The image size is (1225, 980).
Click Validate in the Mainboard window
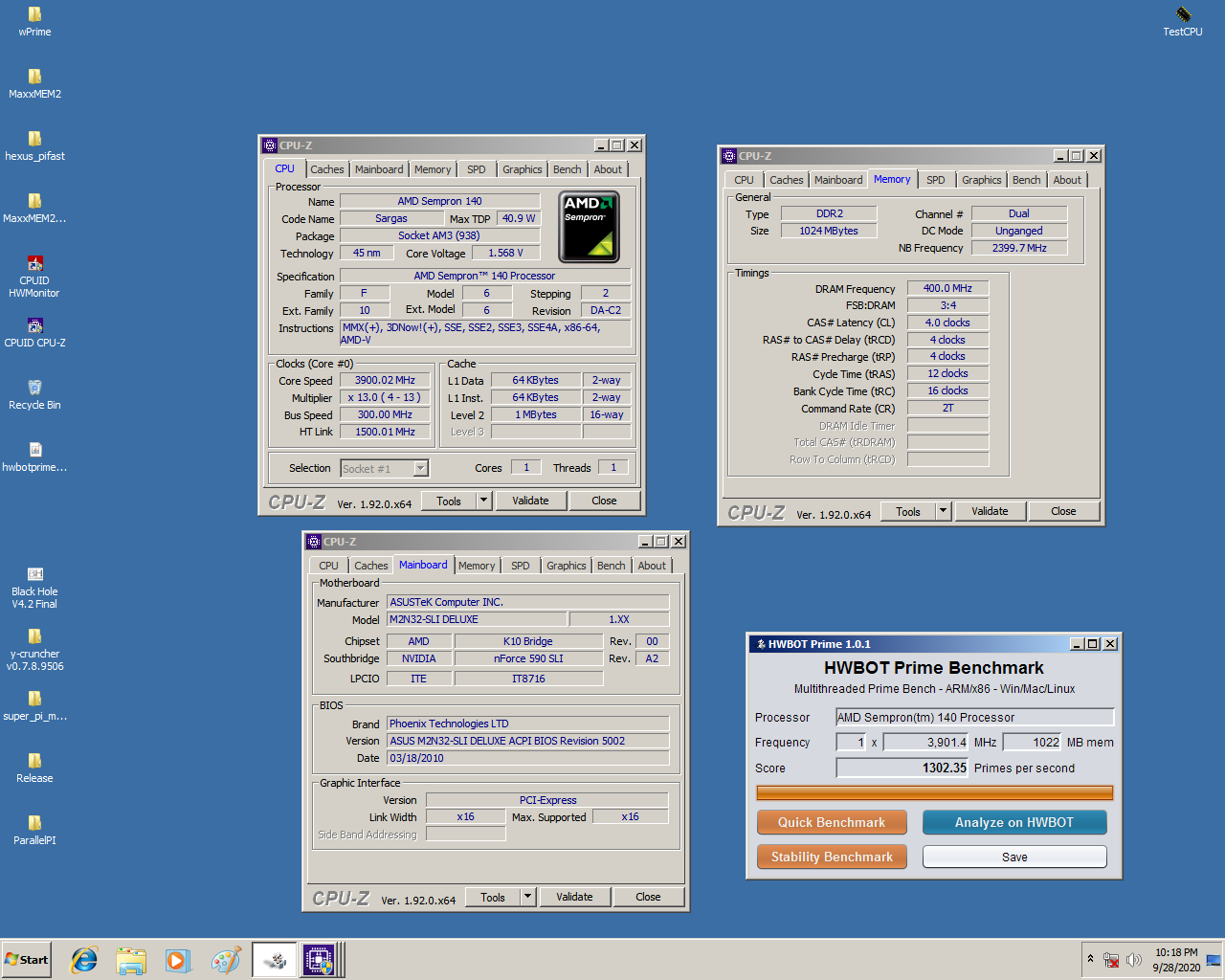pos(574,897)
